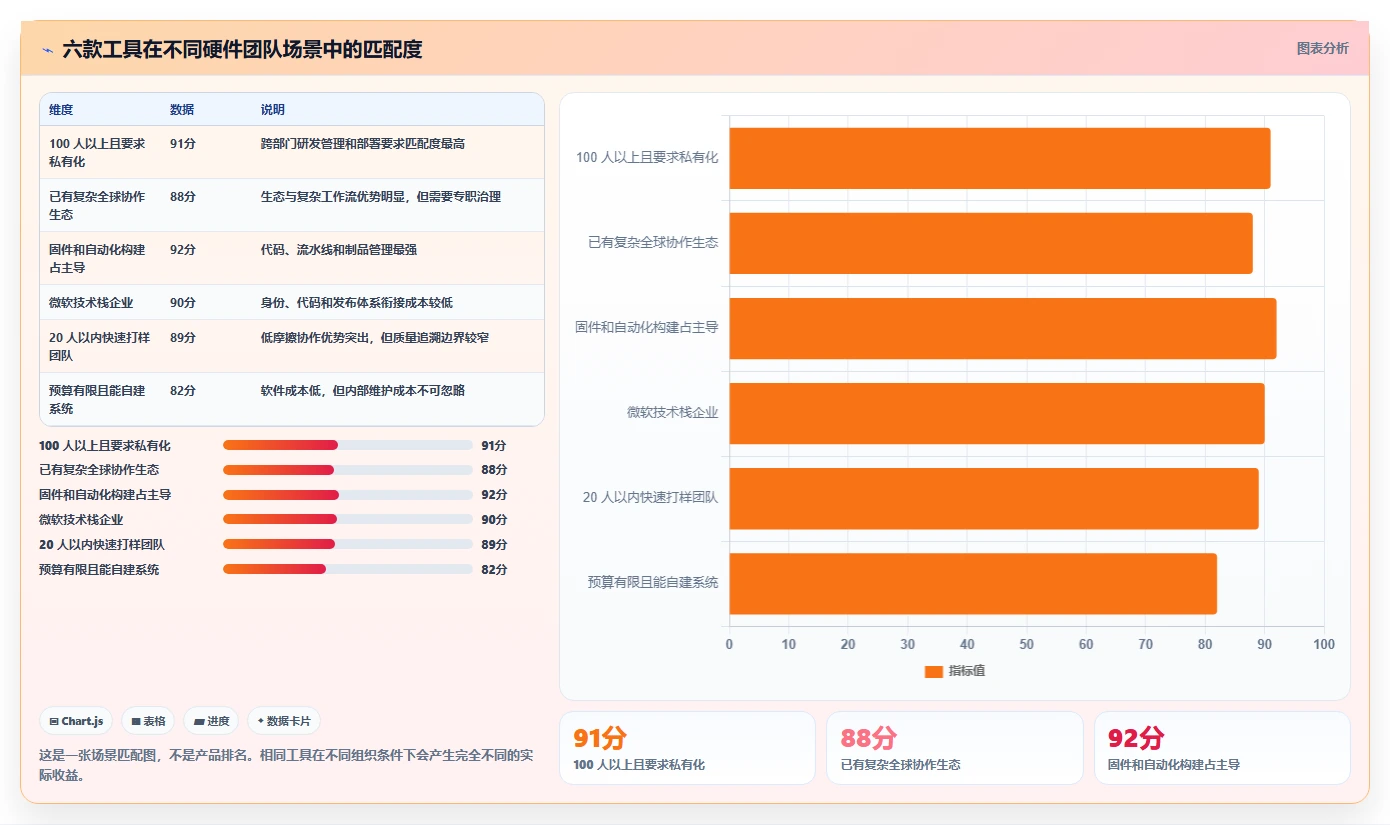The height and width of the screenshot is (825, 1390).
Task: Click the 固件和自动化构建占主导 progress bar
Action: click(x=347, y=495)
